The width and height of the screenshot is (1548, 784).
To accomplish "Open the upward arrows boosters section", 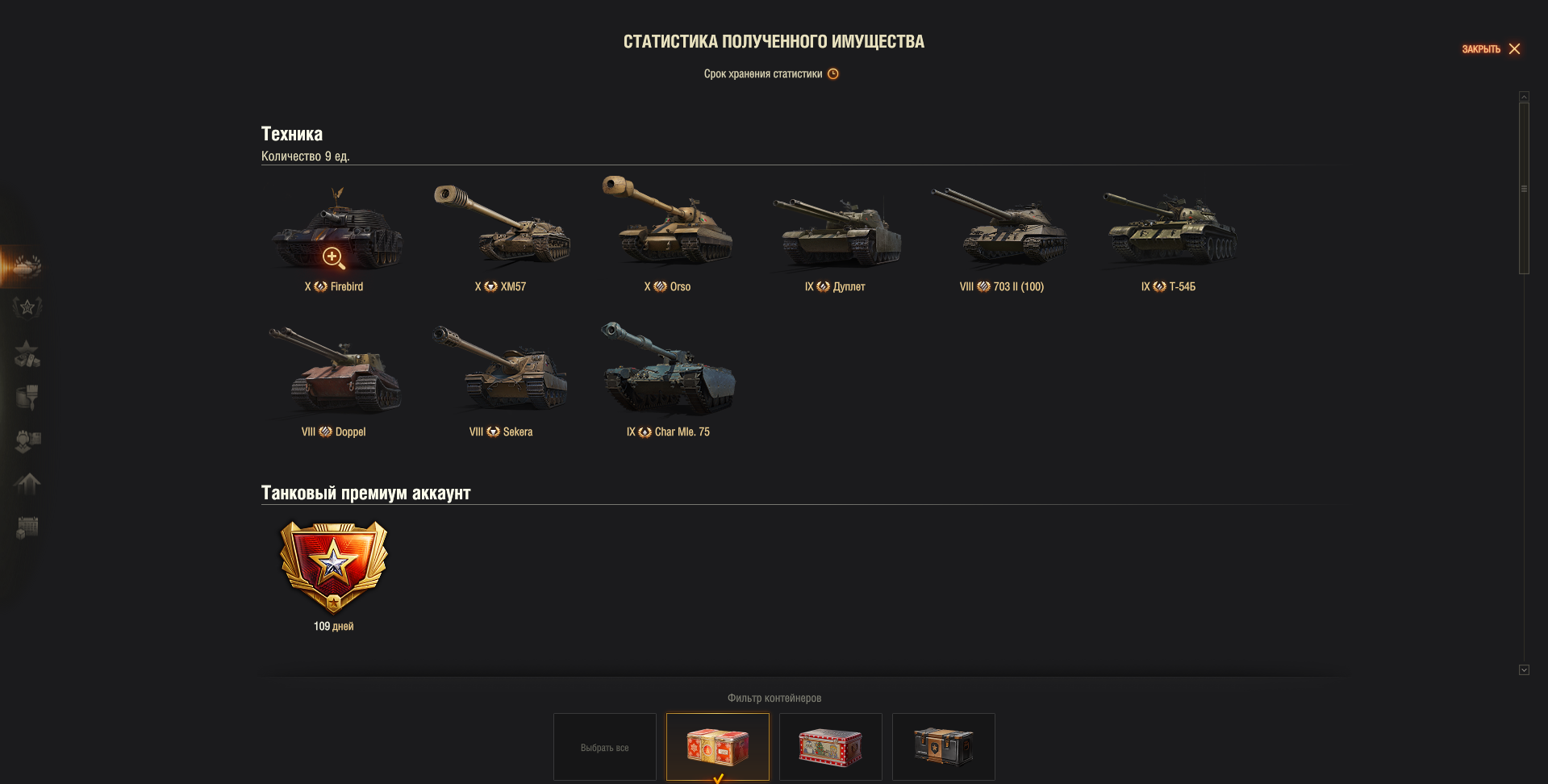I will tap(27, 483).
